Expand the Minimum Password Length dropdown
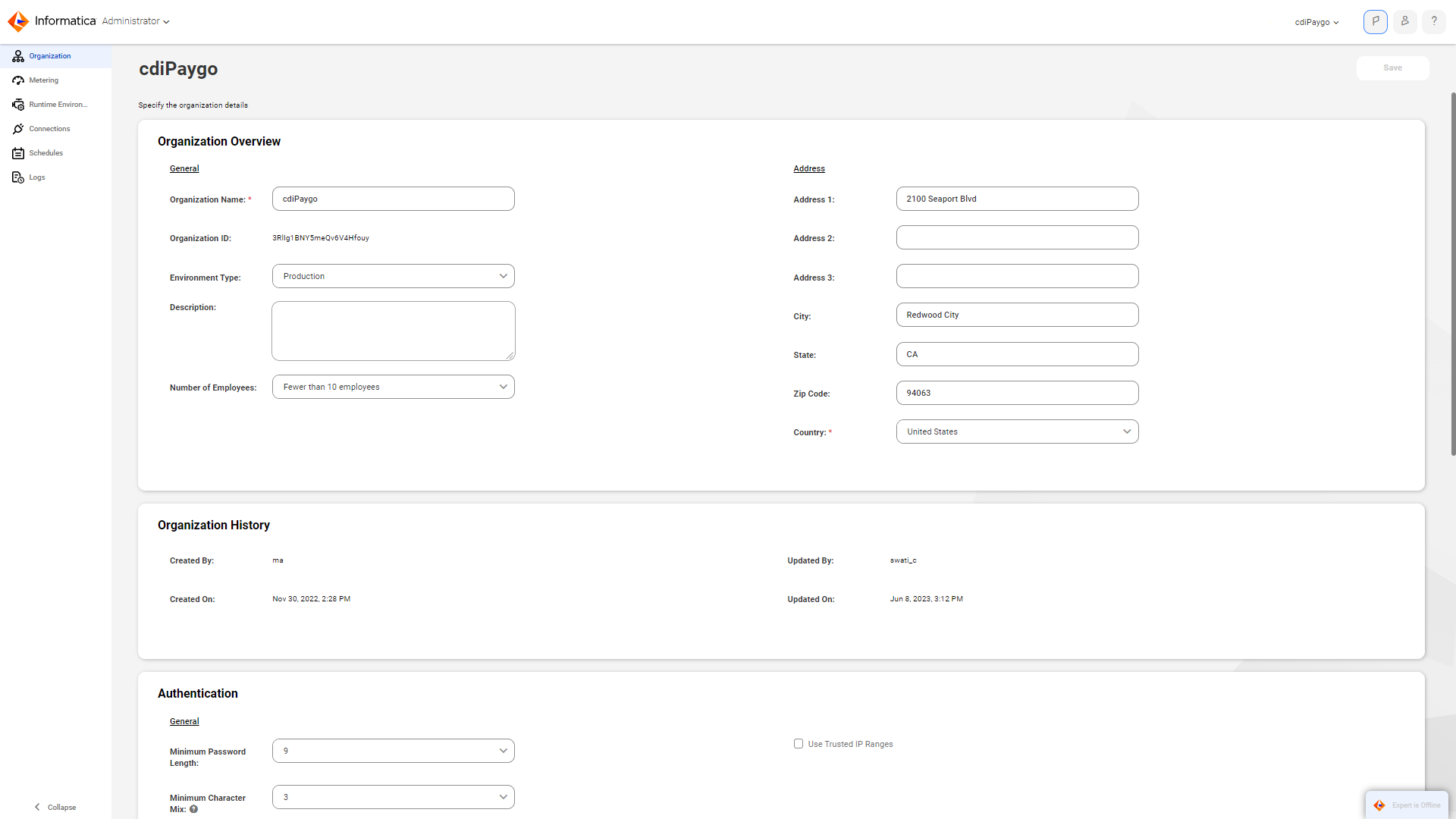 394,751
